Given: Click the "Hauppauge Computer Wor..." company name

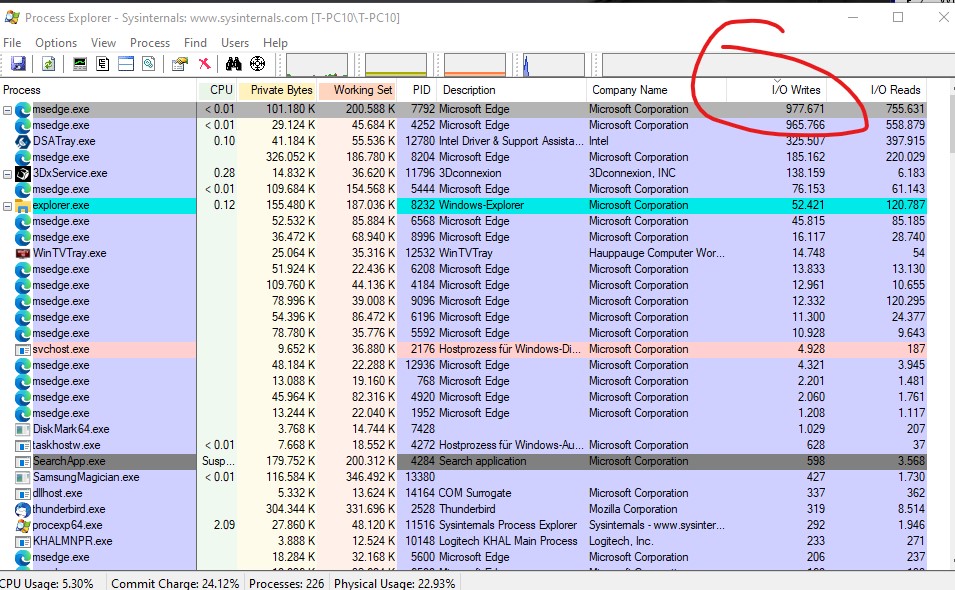Looking at the screenshot, I should [657, 253].
